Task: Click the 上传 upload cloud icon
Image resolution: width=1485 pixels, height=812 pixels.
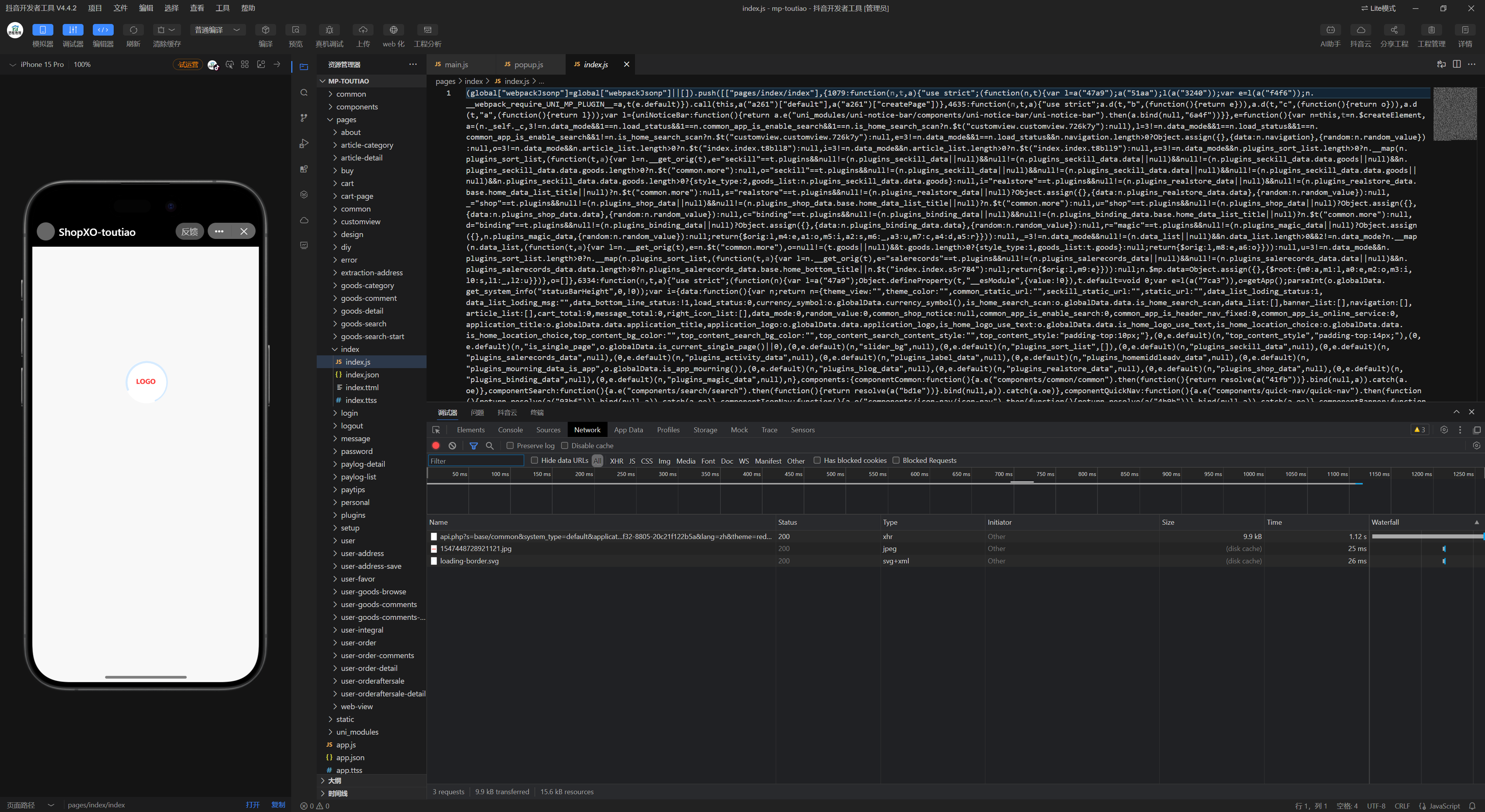Action: [363, 30]
